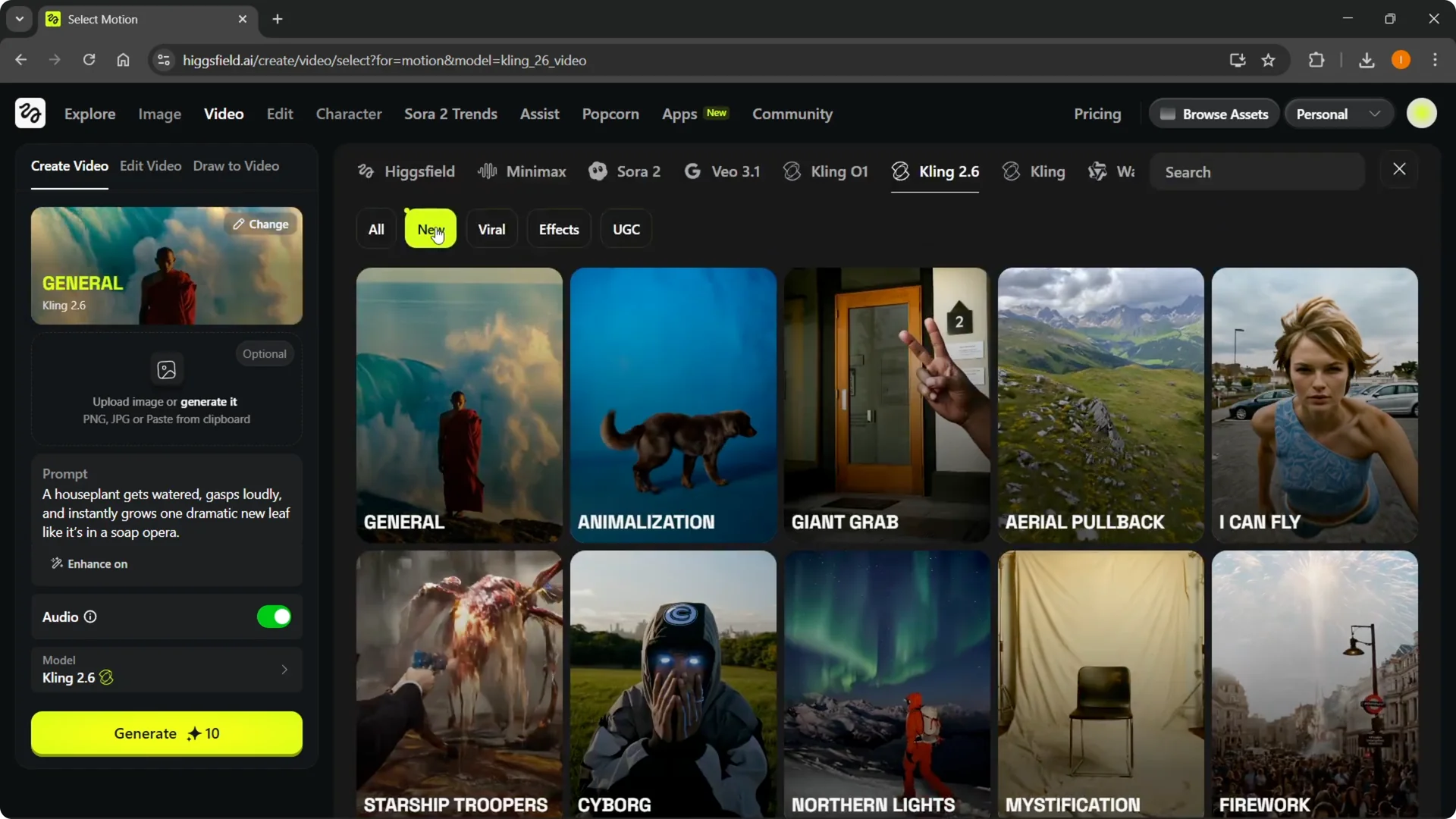This screenshot has width=1456, height=819.
Task: Open the Personal workspace dropdown
Action: click(x=1338, y=113)
